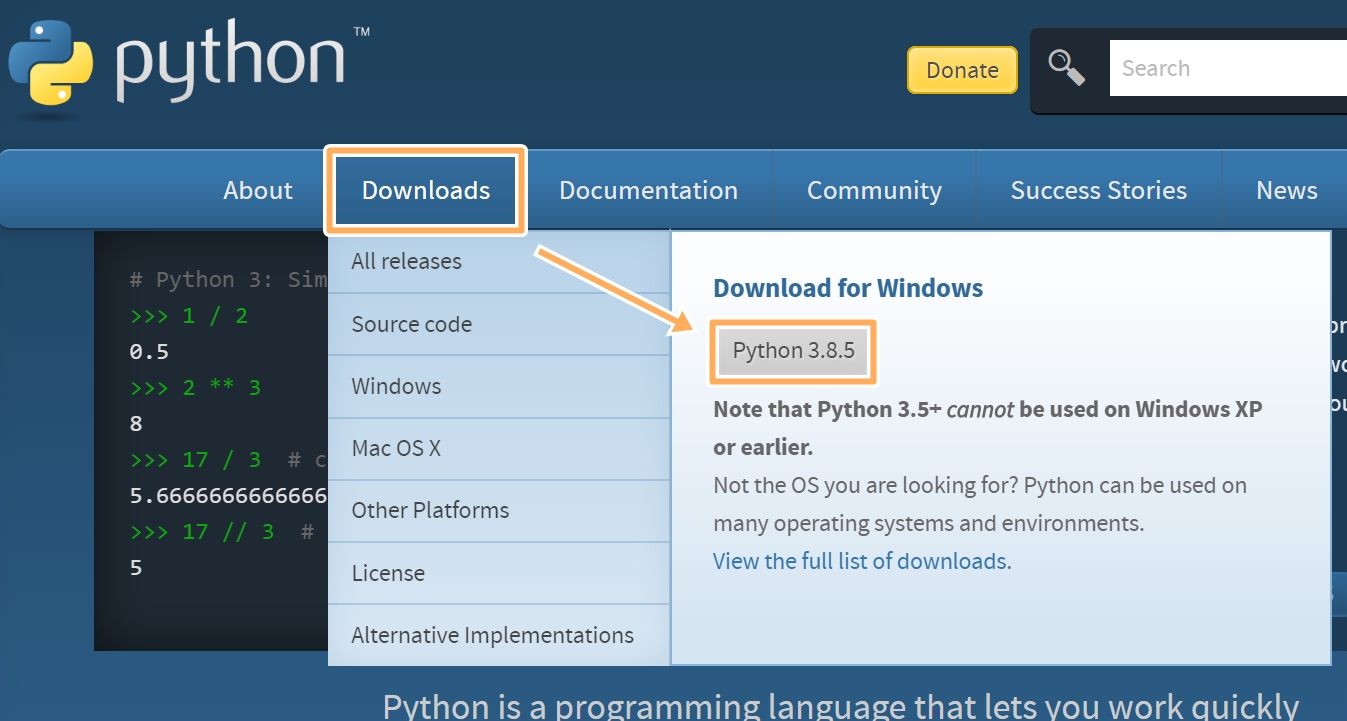Viewport: 1347px width, 721px height.
Task: Click the code line '>>> 1 / 2'
Action: (188, 316)
